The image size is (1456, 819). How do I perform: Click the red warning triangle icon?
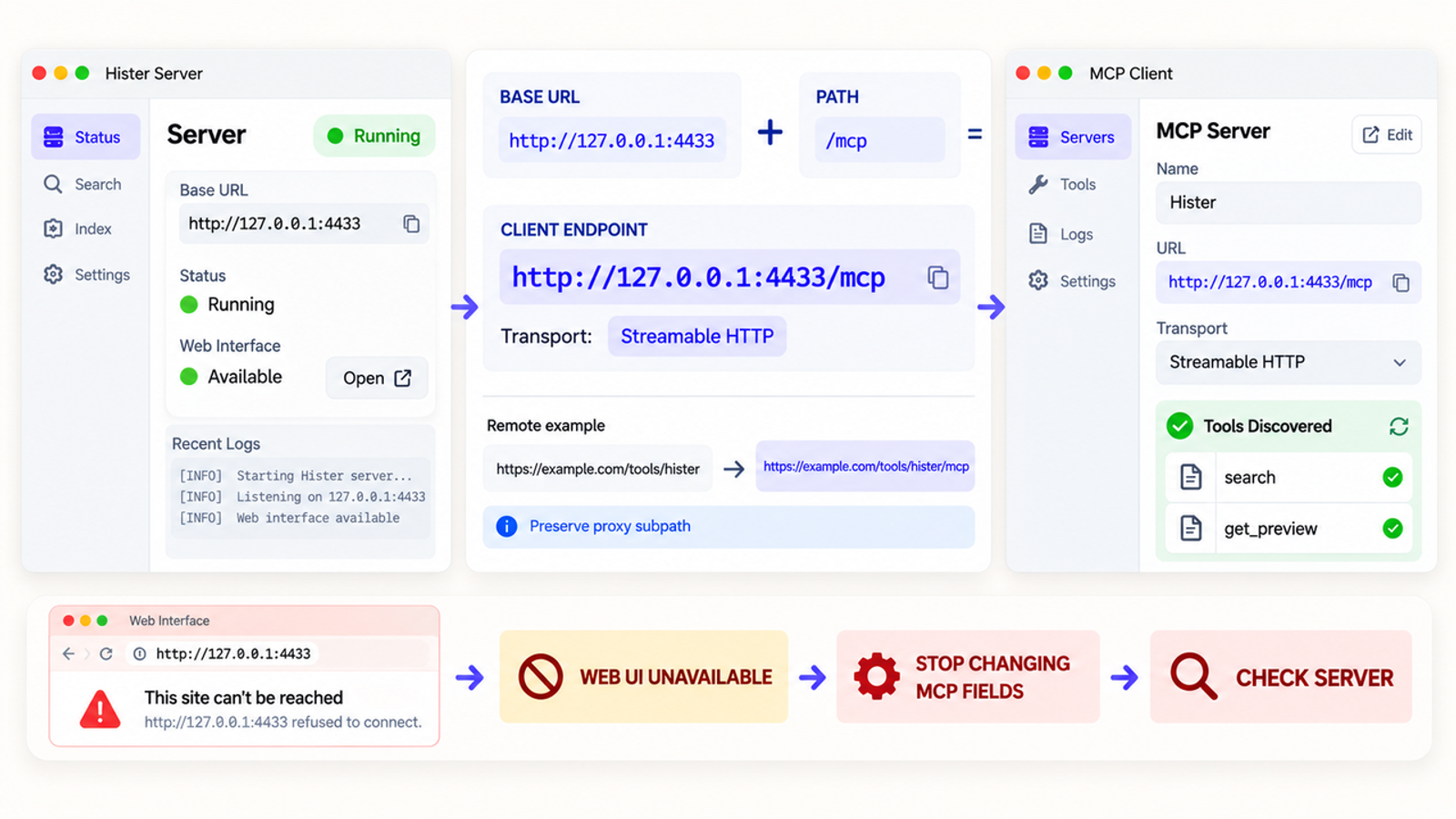tap(100, 710)
